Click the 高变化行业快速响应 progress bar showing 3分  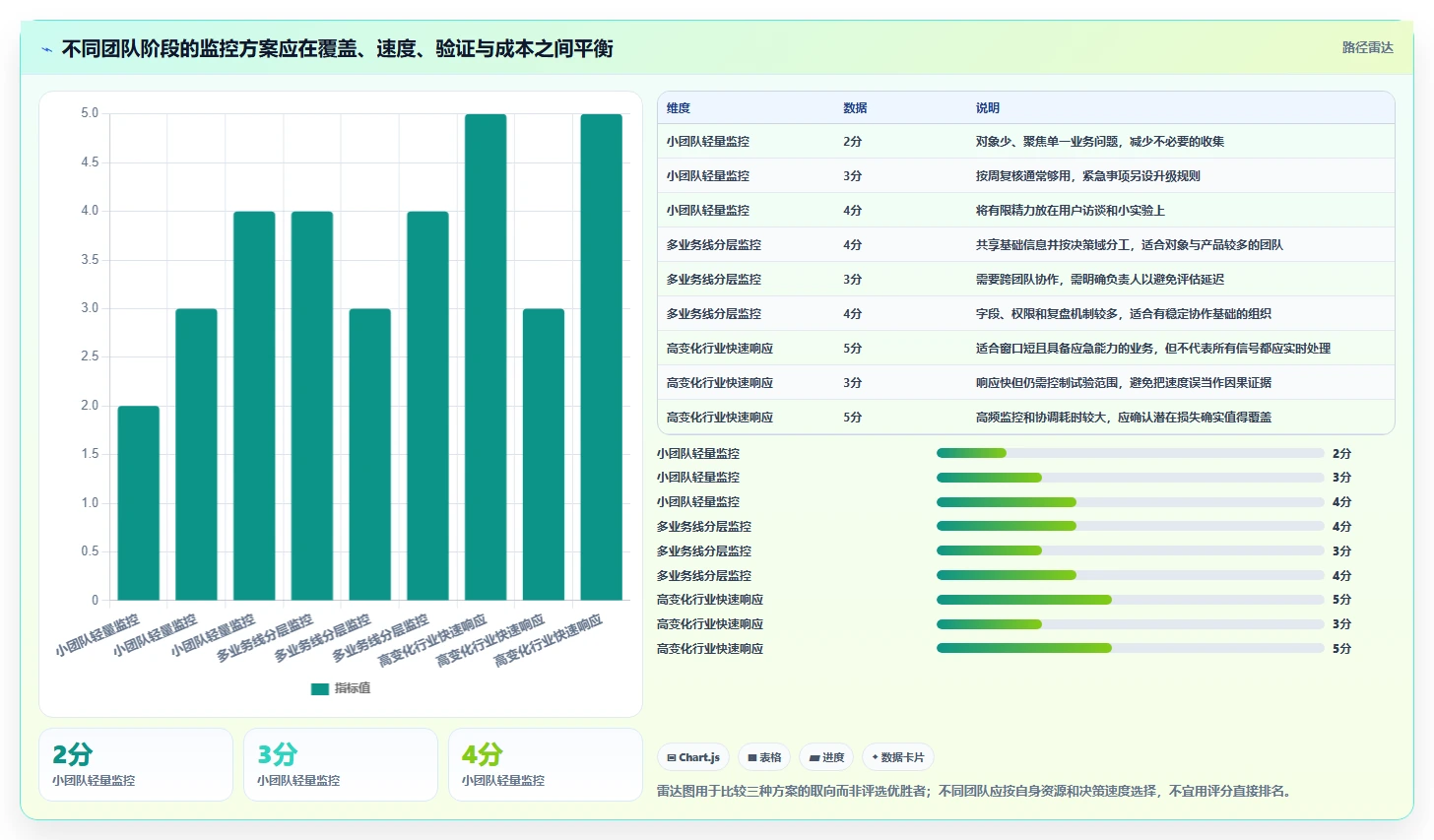tap(1130, 623)
